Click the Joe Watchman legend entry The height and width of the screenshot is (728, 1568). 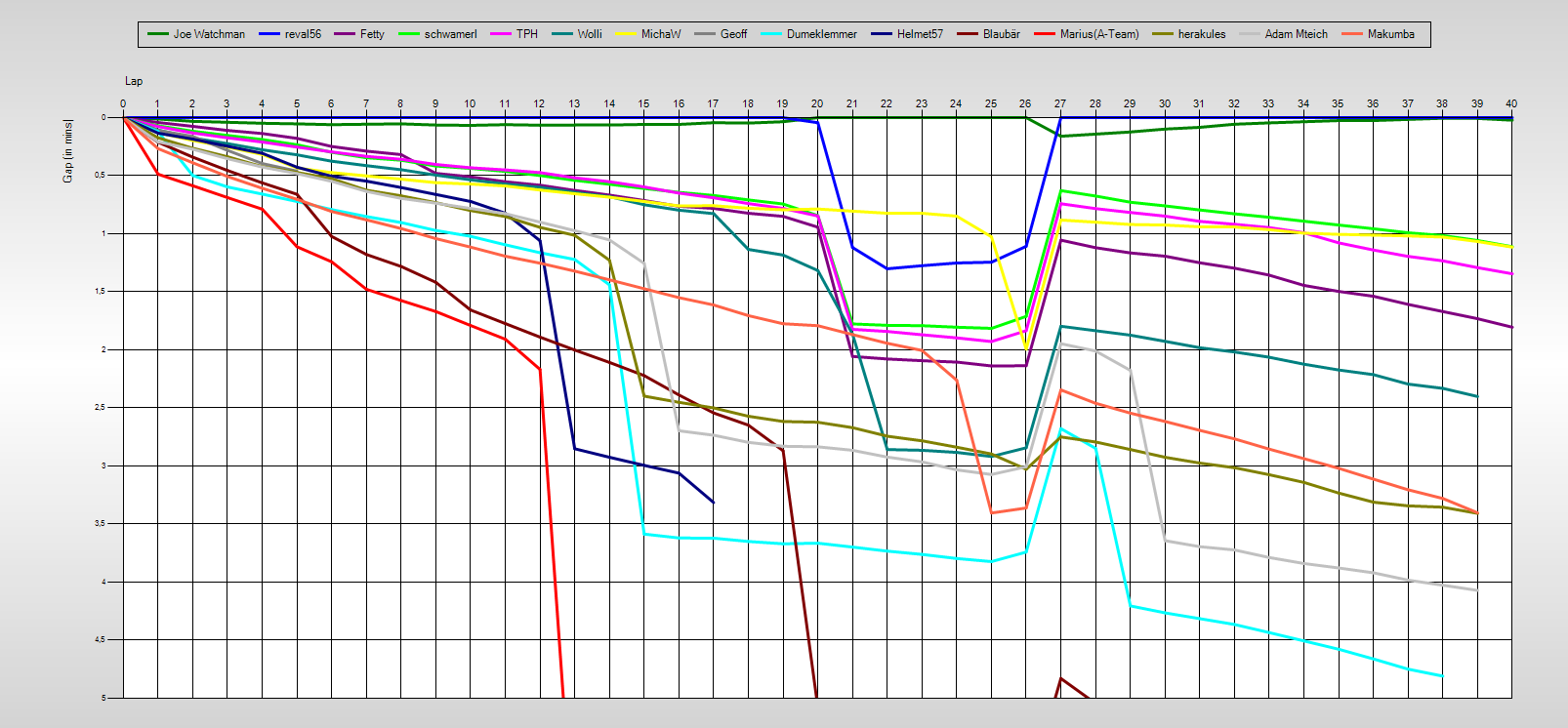196,34
